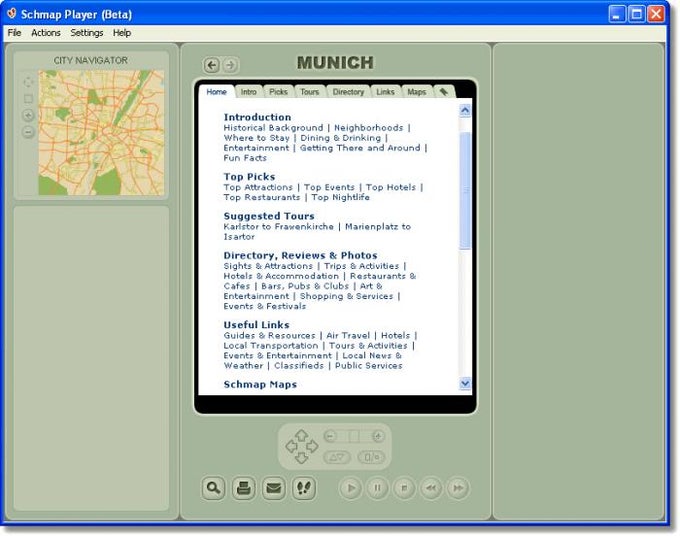Image resolution: width=680 pixels, height=536 pixels.
Task: Pan map right with the right arrow
Action: tap(312, 446)
